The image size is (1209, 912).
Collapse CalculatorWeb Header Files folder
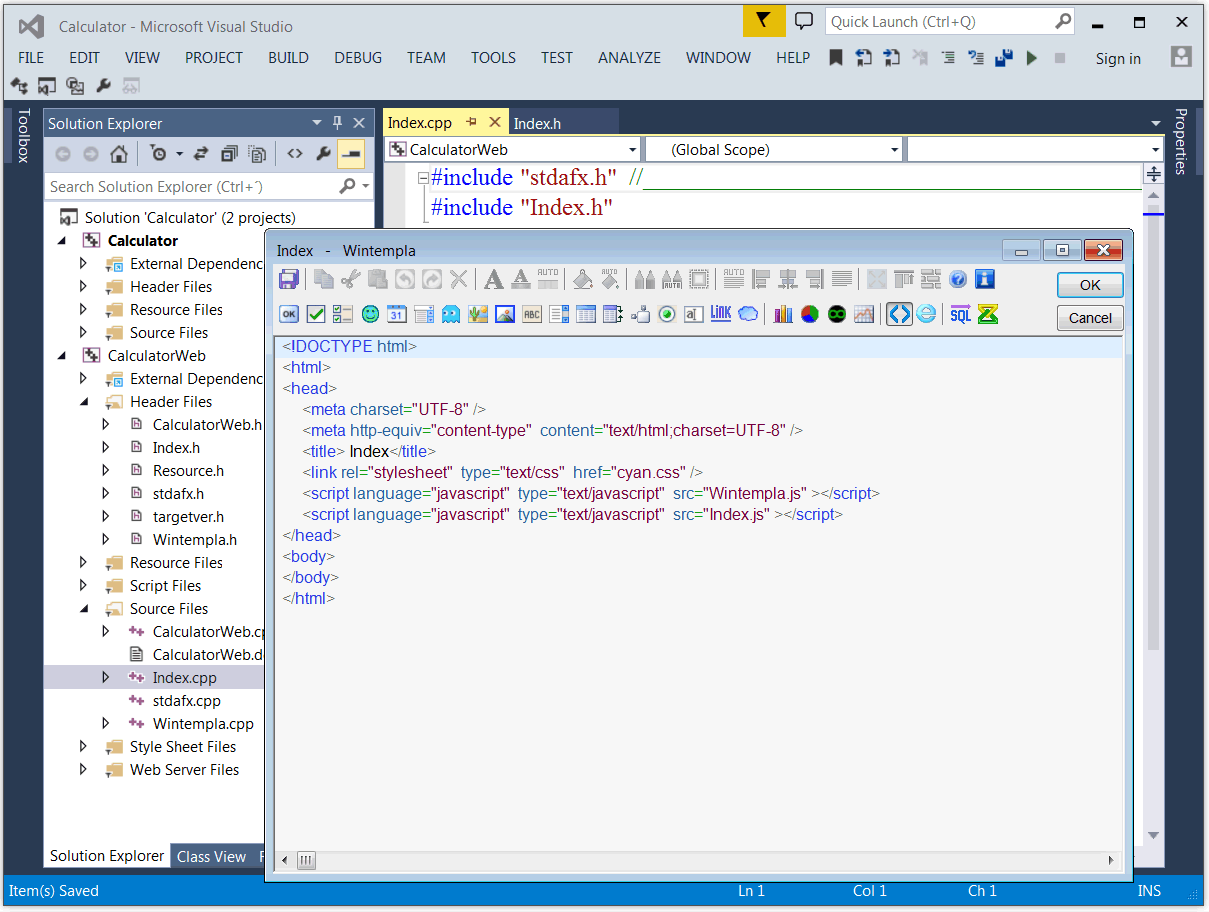[x=85, y=402]
